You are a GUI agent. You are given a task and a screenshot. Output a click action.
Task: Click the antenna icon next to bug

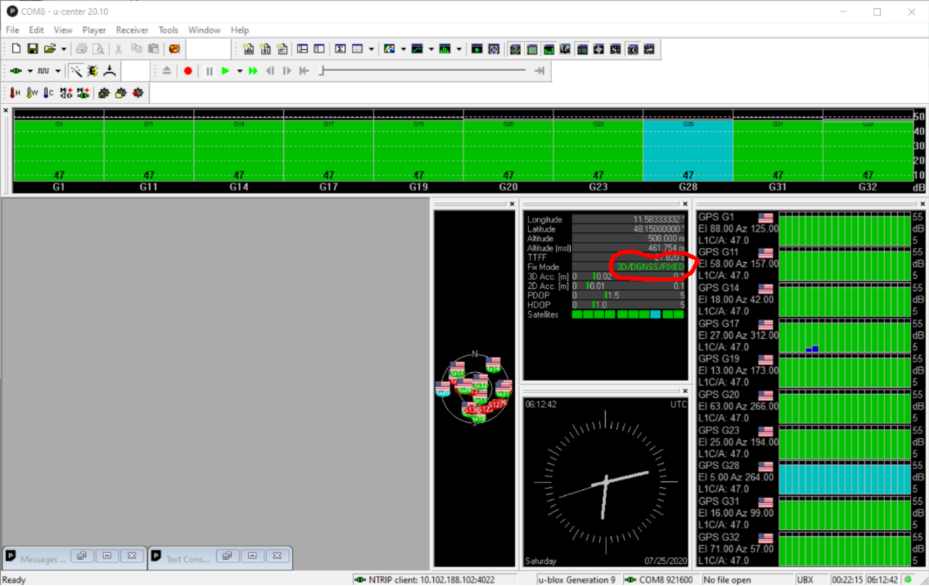(110, 71)
